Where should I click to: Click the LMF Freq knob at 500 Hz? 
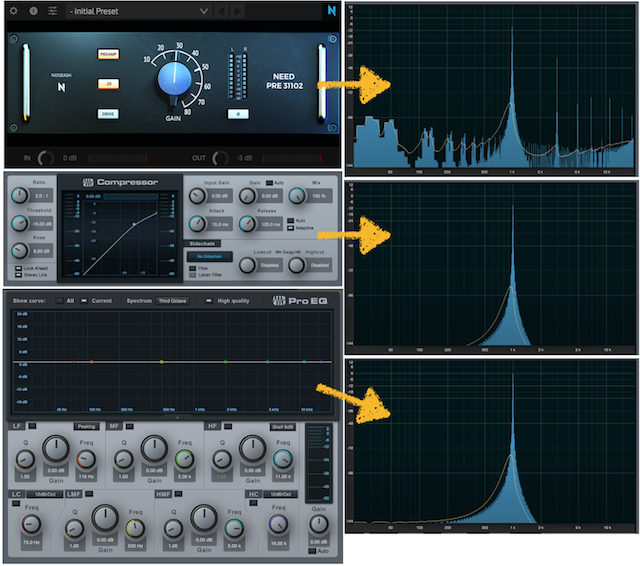coord(135,528)
